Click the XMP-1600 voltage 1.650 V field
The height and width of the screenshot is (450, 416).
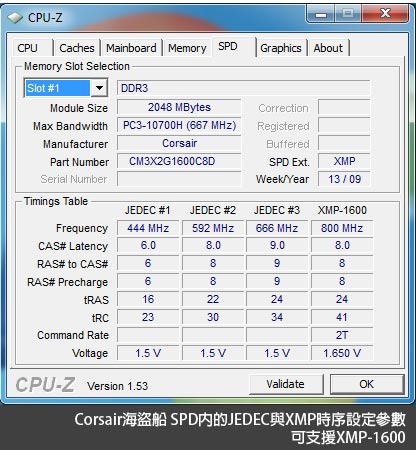pyautogui.click(x=342, y=353)
